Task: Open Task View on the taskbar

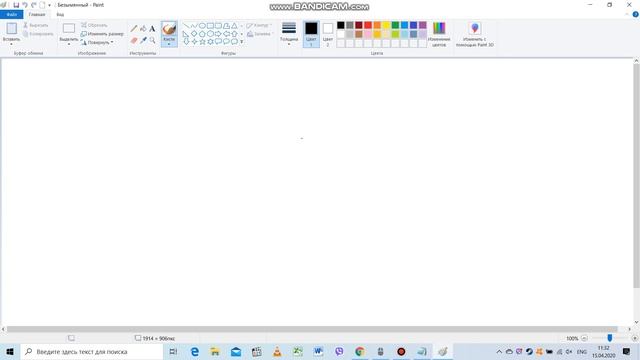Action: click(173, 351)
